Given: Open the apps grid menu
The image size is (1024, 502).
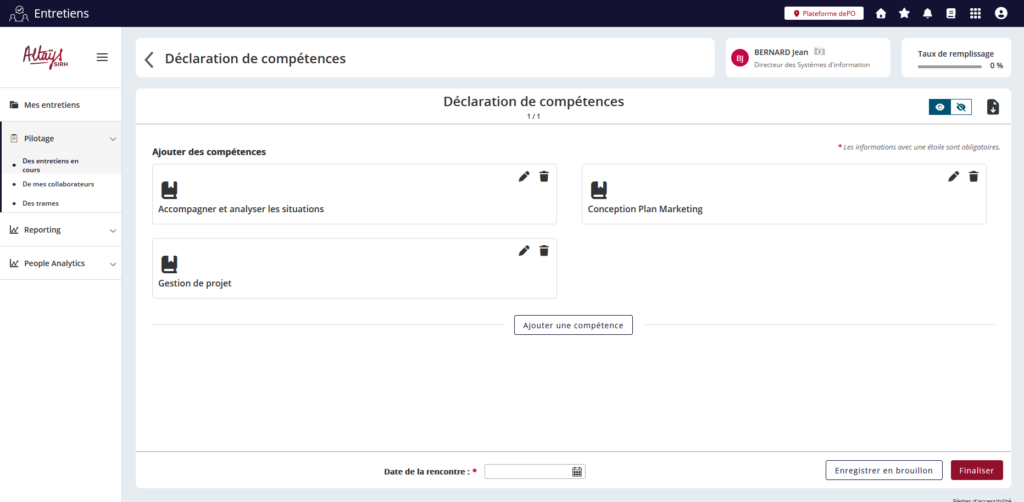Looking at the screenshot, I should [x=975, y=13].
